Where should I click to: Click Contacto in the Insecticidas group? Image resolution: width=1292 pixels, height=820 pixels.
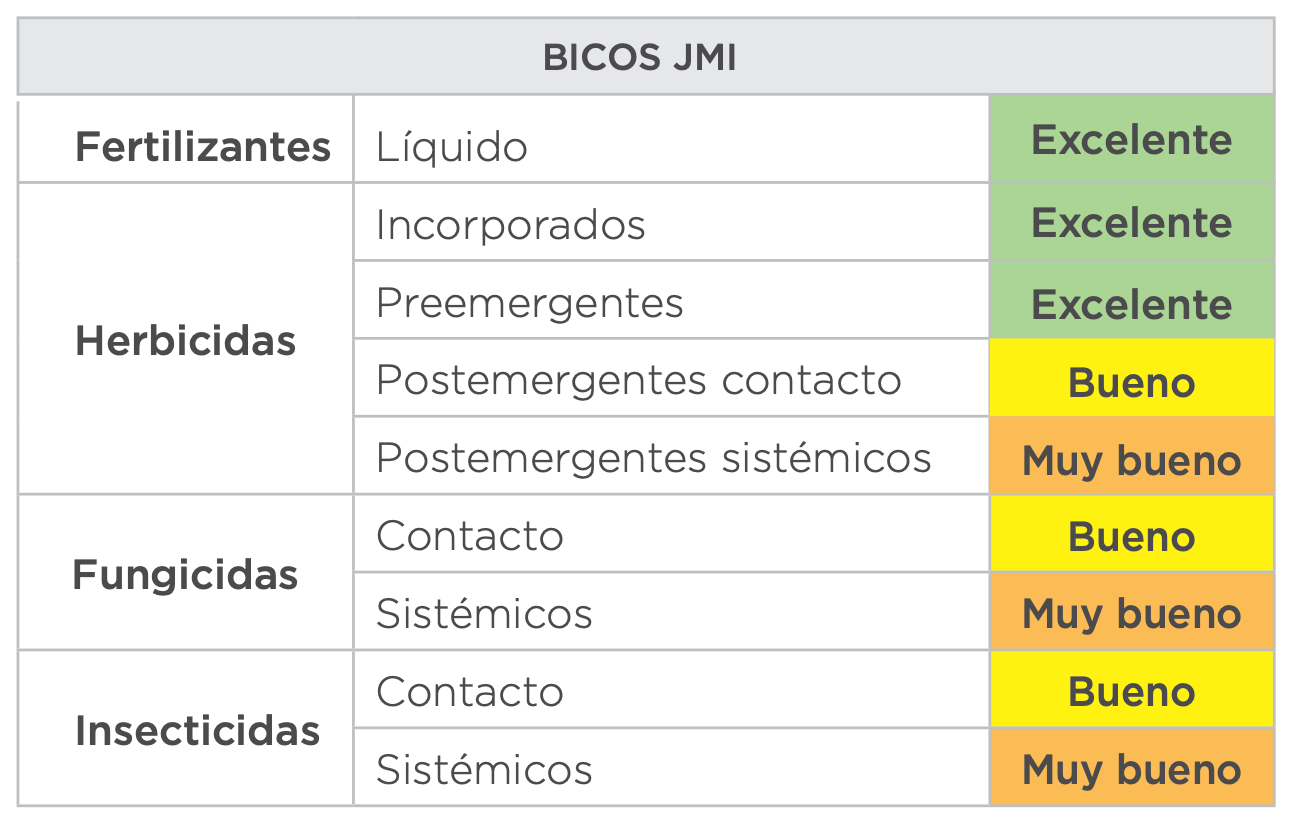click(x=469, y=691)
